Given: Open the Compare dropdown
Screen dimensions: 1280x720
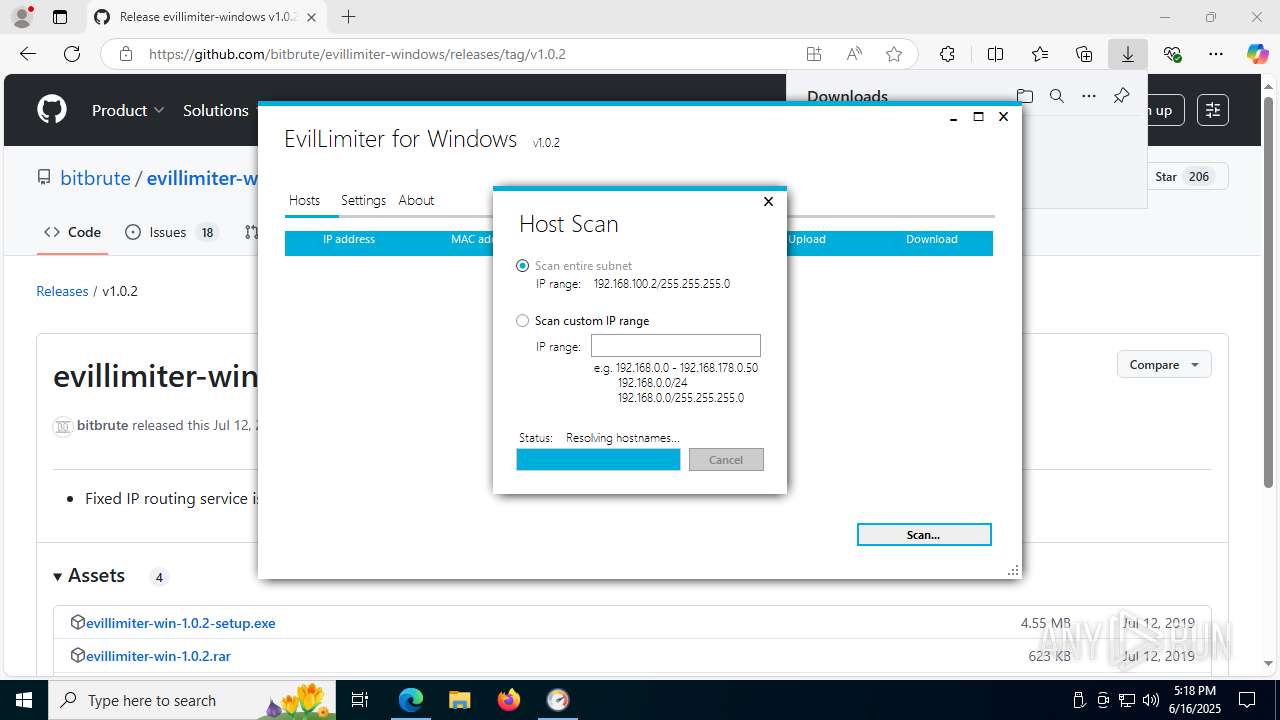Looking at the screenshot, I should click(1164, 365).
